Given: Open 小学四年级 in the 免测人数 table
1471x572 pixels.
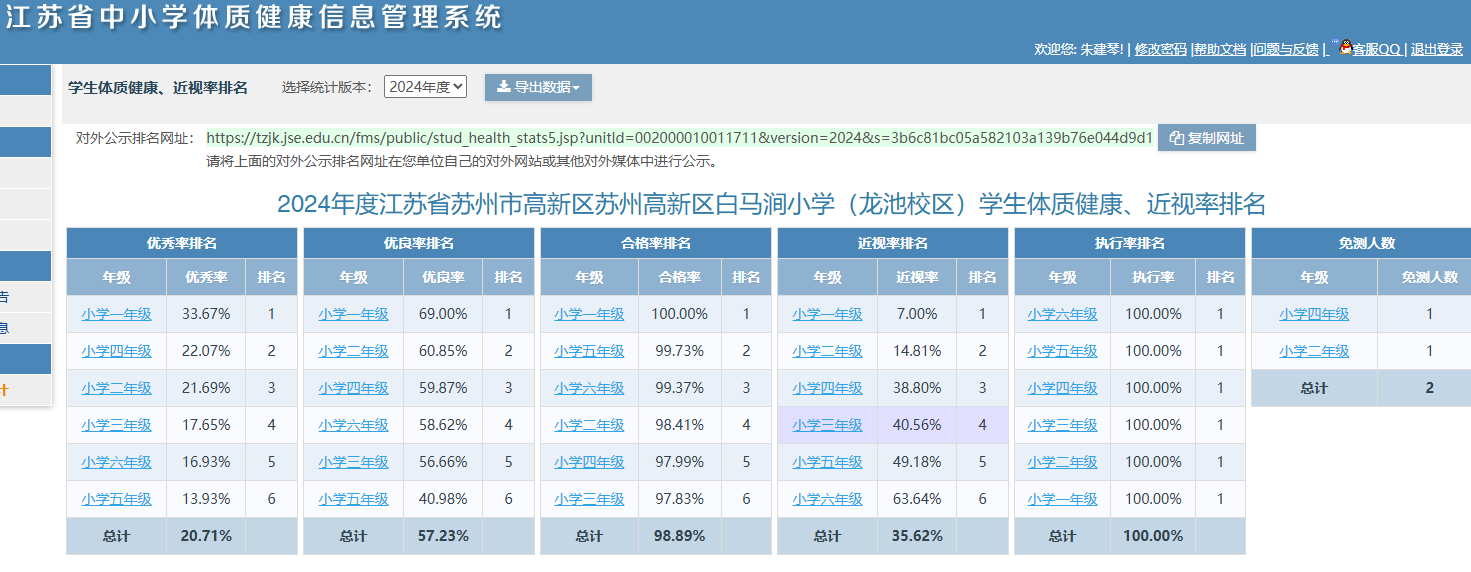Looking at the screenshot, I should (1314, 314).
